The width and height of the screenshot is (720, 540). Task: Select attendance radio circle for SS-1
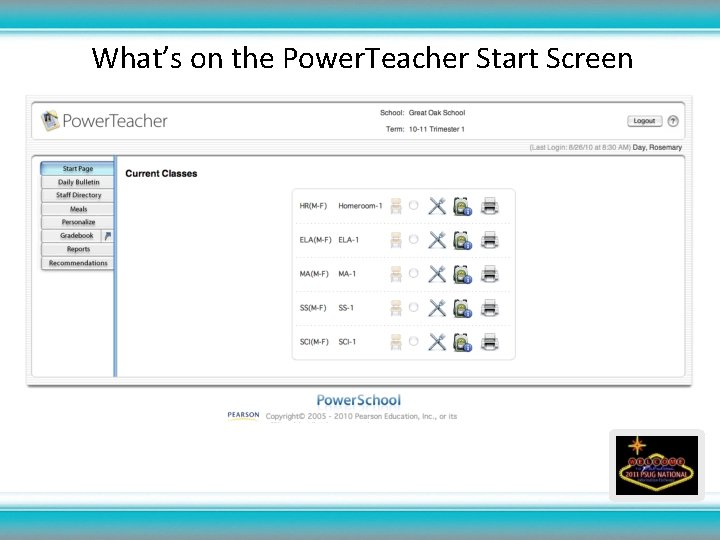click(x=414, y=307)
